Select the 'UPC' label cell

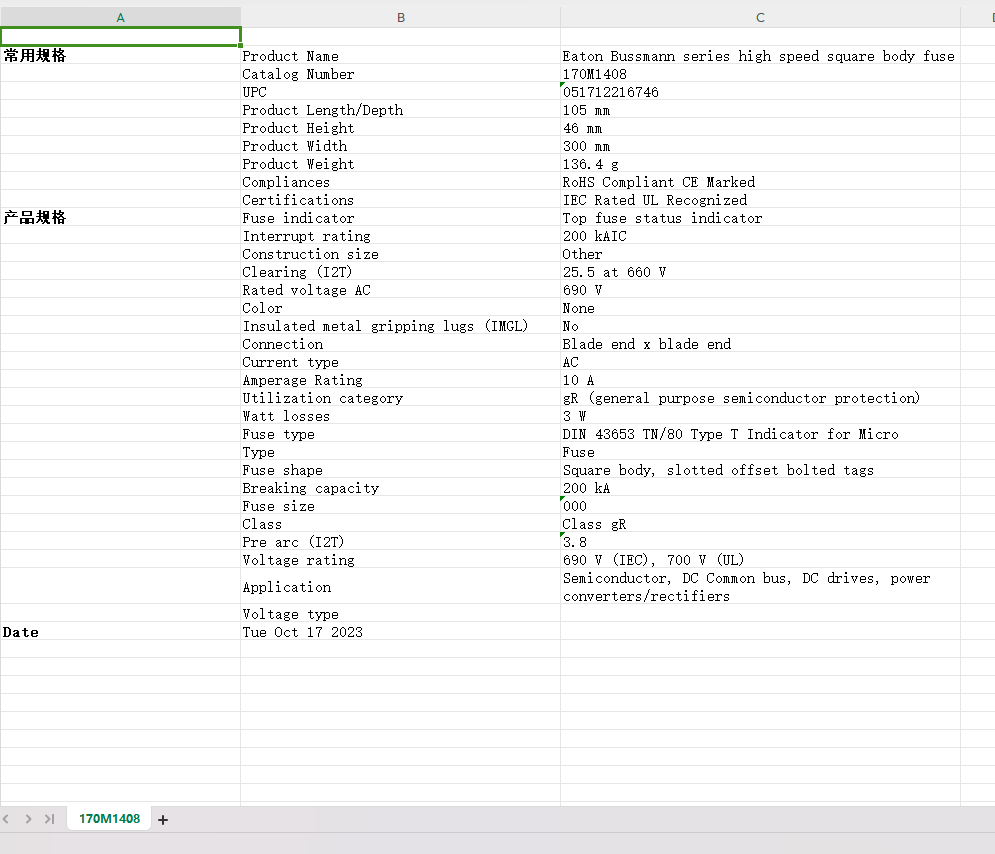(x=400, y=92)
